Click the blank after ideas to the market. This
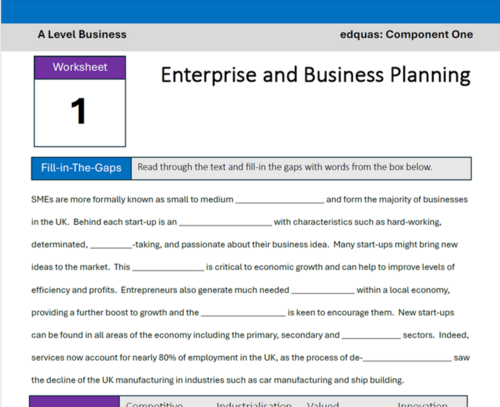The width and height of the screenshot is (500, 407). [168, 268]
